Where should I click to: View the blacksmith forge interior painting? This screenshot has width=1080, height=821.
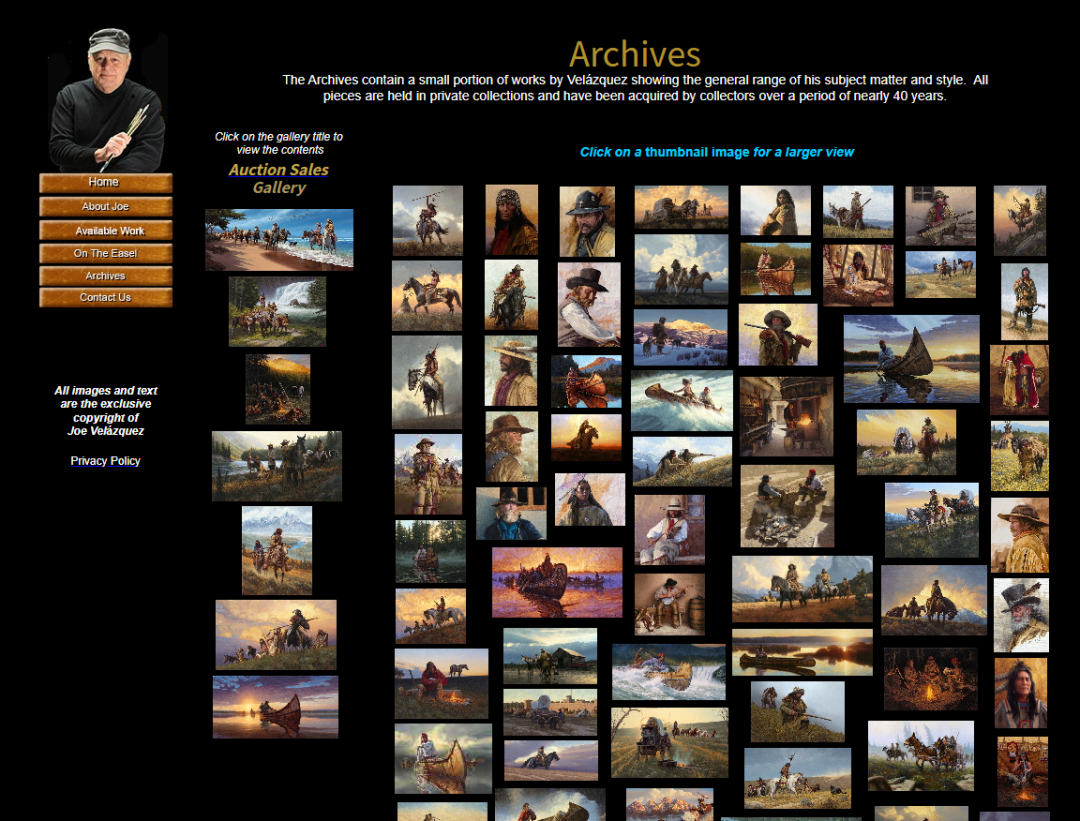click(787, 417)
